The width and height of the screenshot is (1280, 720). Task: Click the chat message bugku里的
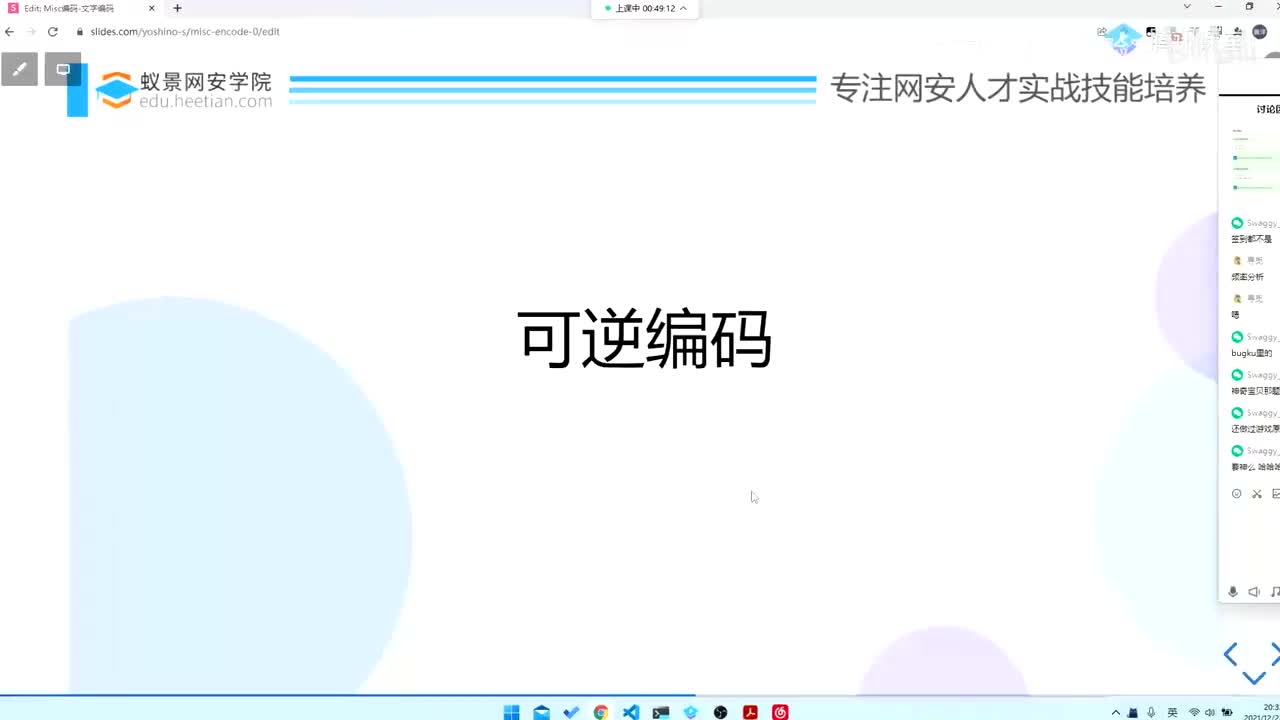(1252, 353)
